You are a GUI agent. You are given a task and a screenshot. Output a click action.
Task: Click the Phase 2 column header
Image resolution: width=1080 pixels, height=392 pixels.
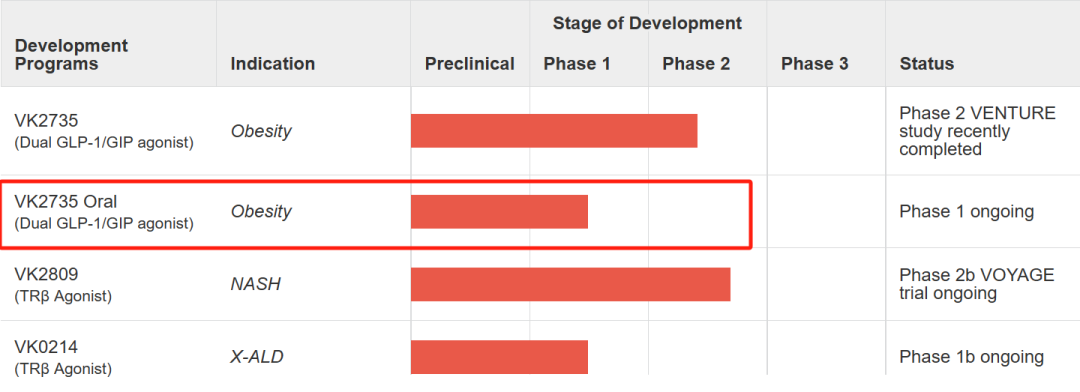click(x=696, y=64)
